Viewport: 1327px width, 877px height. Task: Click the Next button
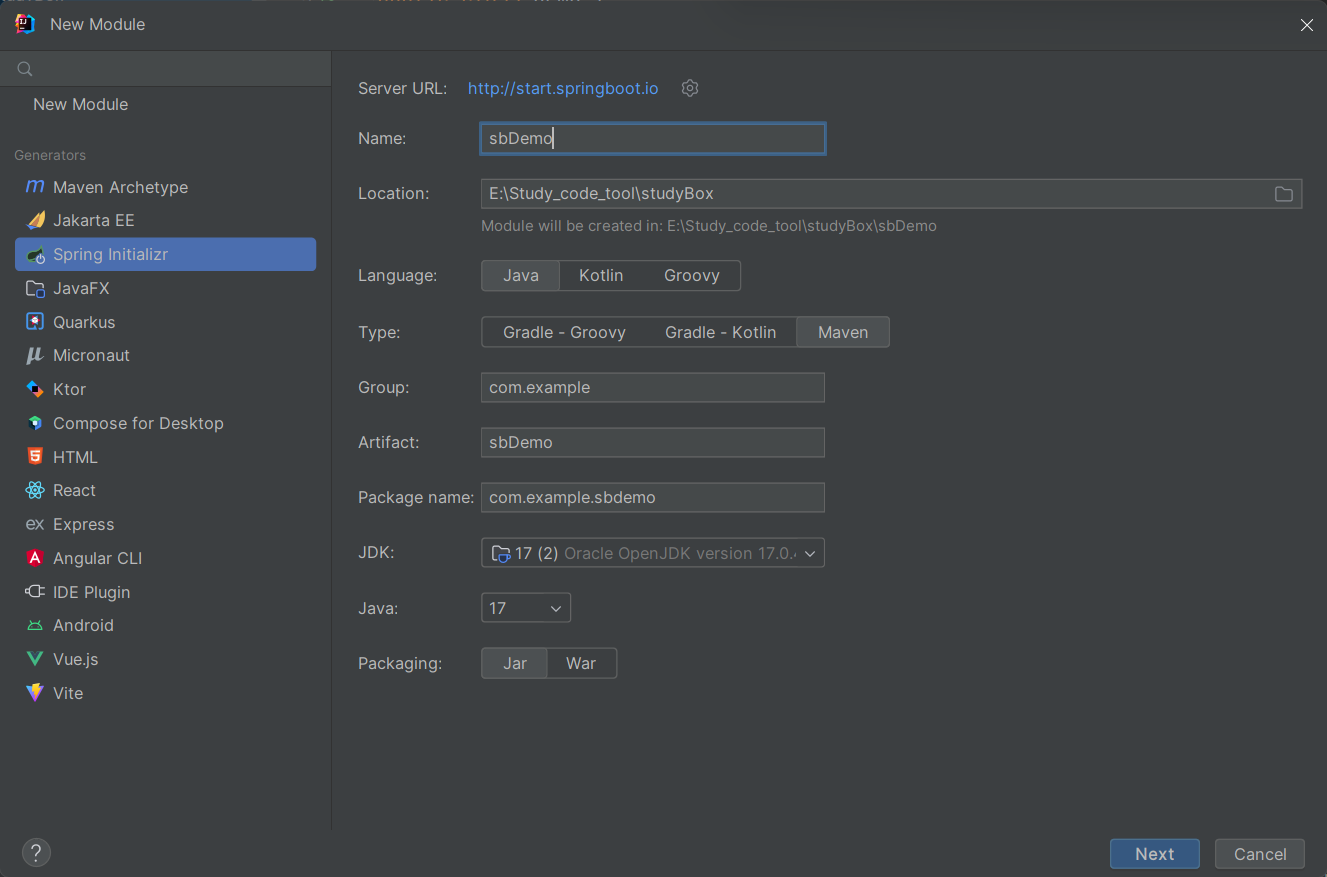pos(1154,854)
